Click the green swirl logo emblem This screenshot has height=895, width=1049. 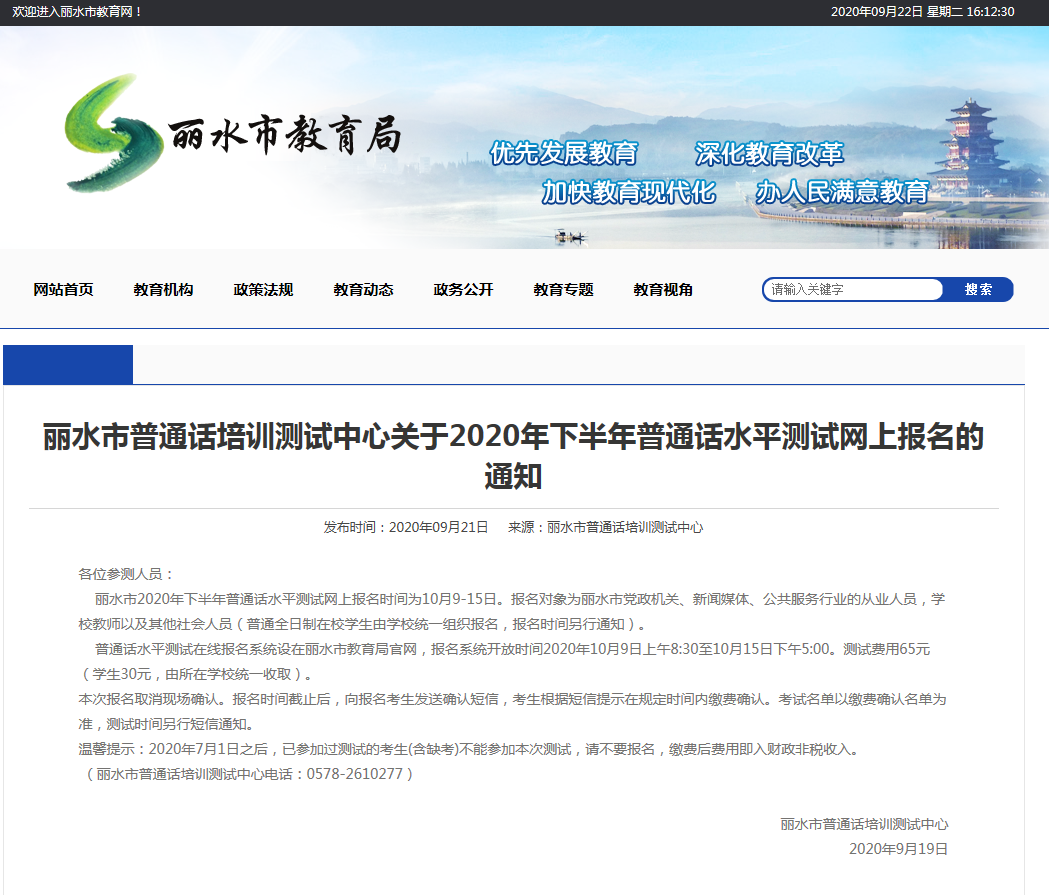(x=115, y=135)
